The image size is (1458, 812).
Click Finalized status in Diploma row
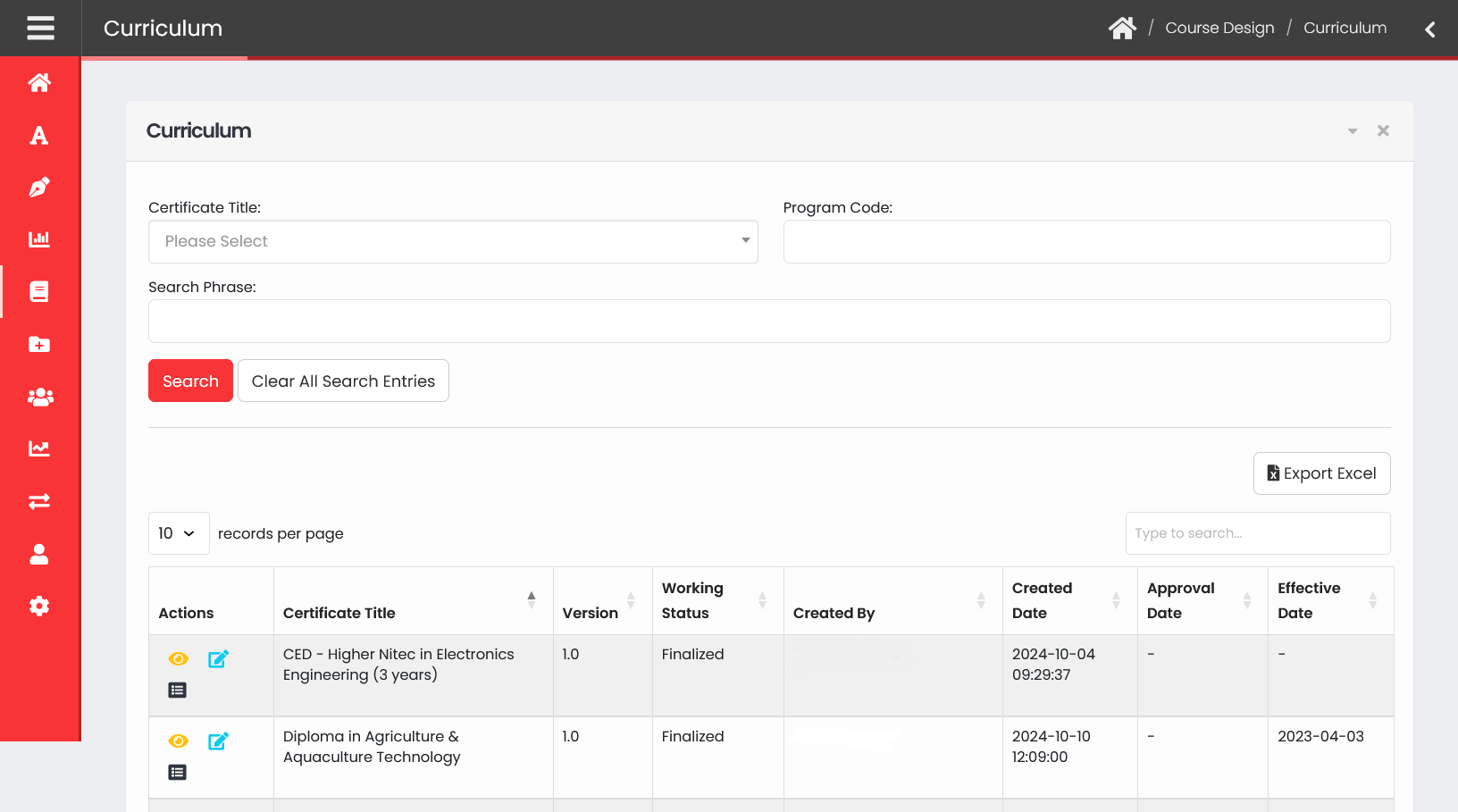[692, 736]
